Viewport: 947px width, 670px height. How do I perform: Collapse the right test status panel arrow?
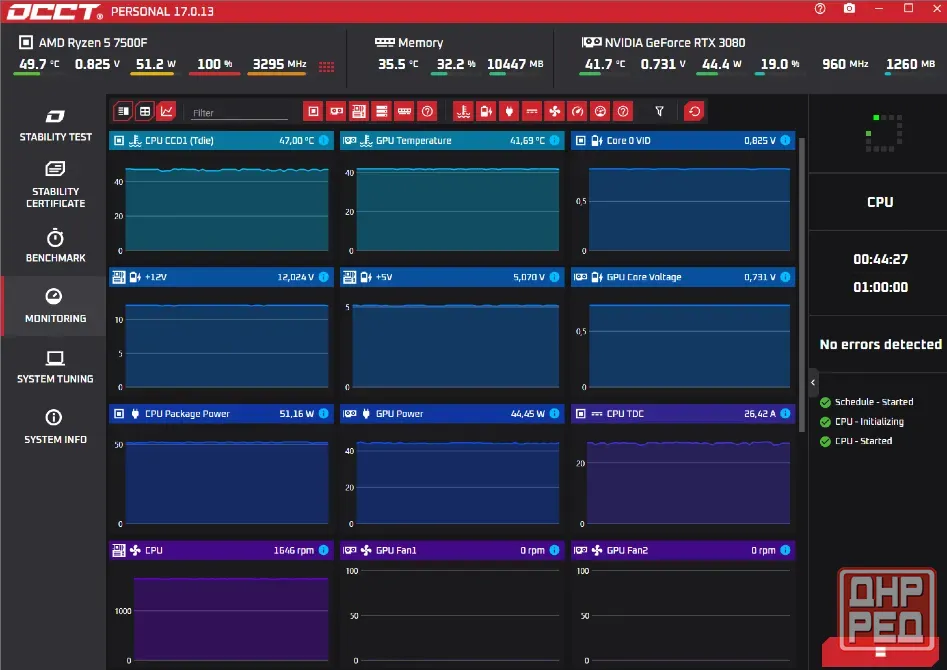(x=813, y=382)
